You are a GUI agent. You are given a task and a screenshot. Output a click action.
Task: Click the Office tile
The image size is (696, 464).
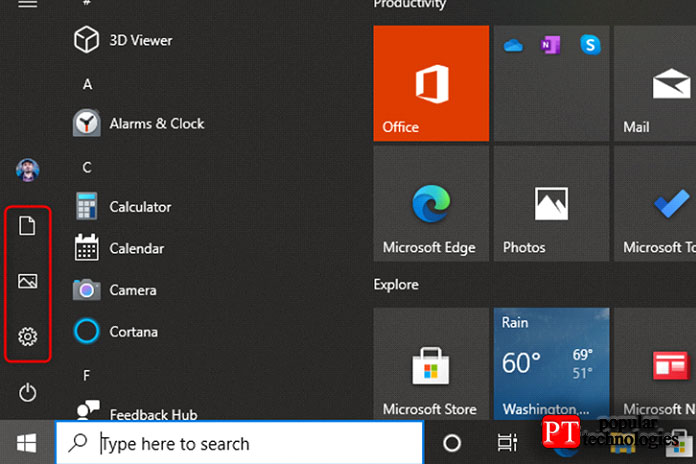point(431,83)
